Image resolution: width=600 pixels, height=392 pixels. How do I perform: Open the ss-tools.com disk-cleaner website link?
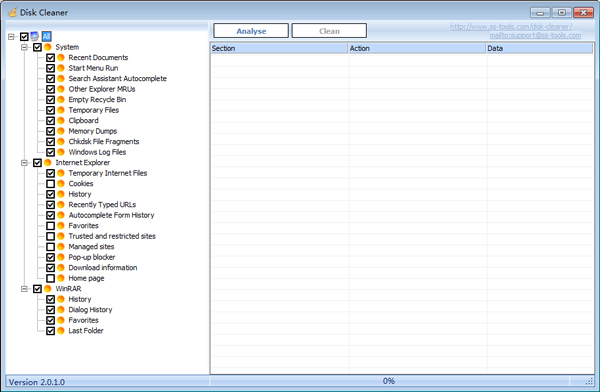[511, 26]
